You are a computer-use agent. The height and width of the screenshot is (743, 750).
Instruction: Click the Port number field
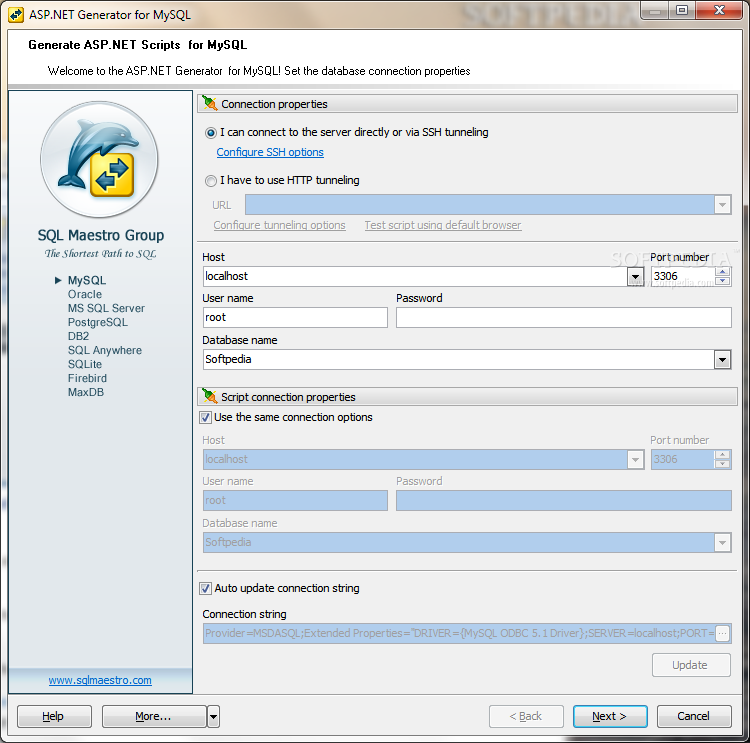683,277
